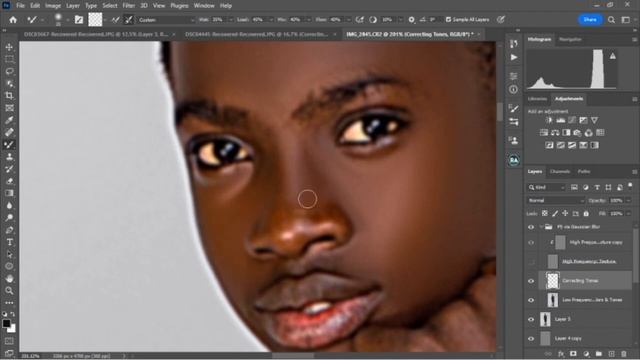Delete layer with trash icon
The image size is (640, 360).
(624, 354)
